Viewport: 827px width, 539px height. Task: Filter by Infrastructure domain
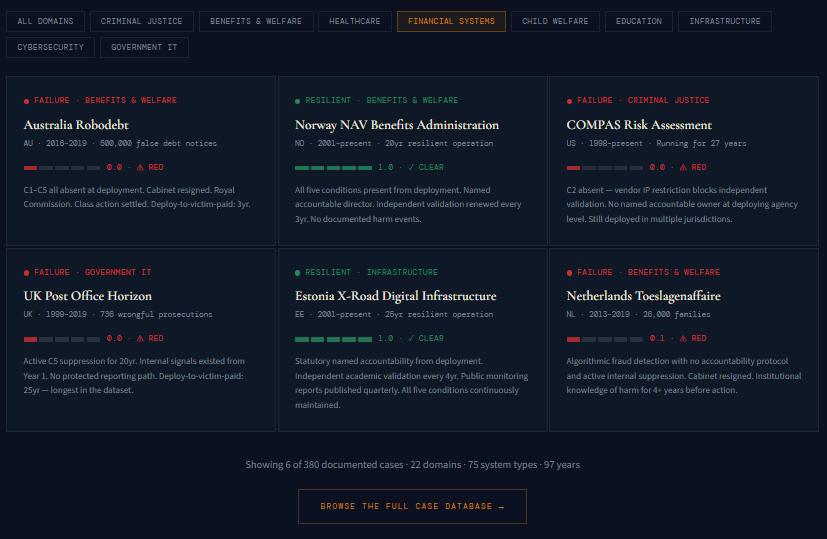pos(725,22)
